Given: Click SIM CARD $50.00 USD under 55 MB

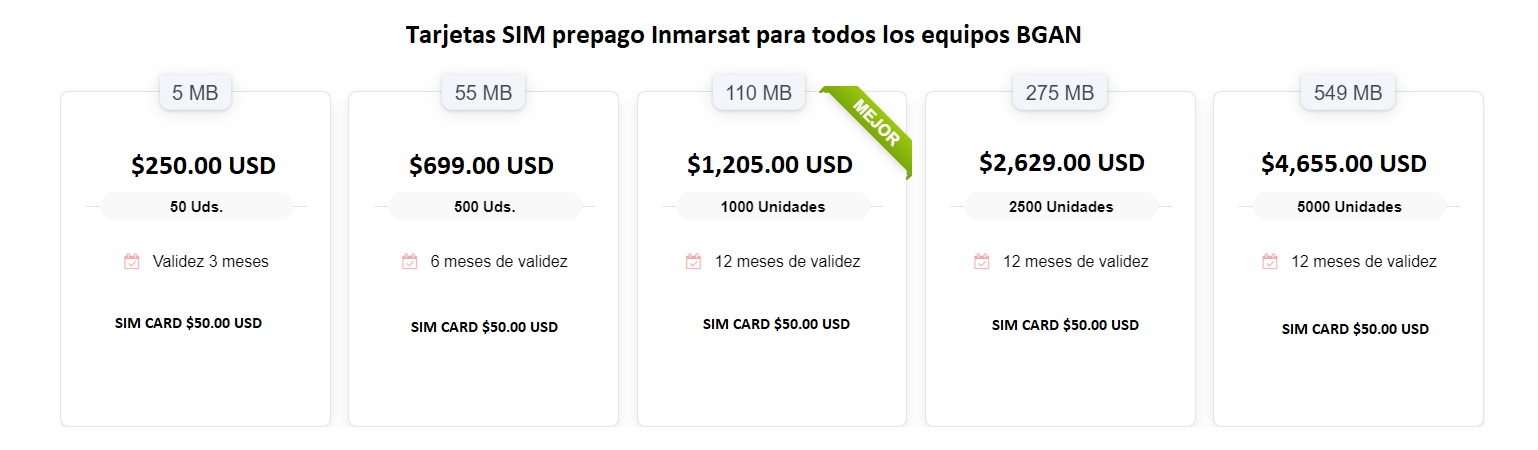Looking at the screenshot, I should 484,327.
